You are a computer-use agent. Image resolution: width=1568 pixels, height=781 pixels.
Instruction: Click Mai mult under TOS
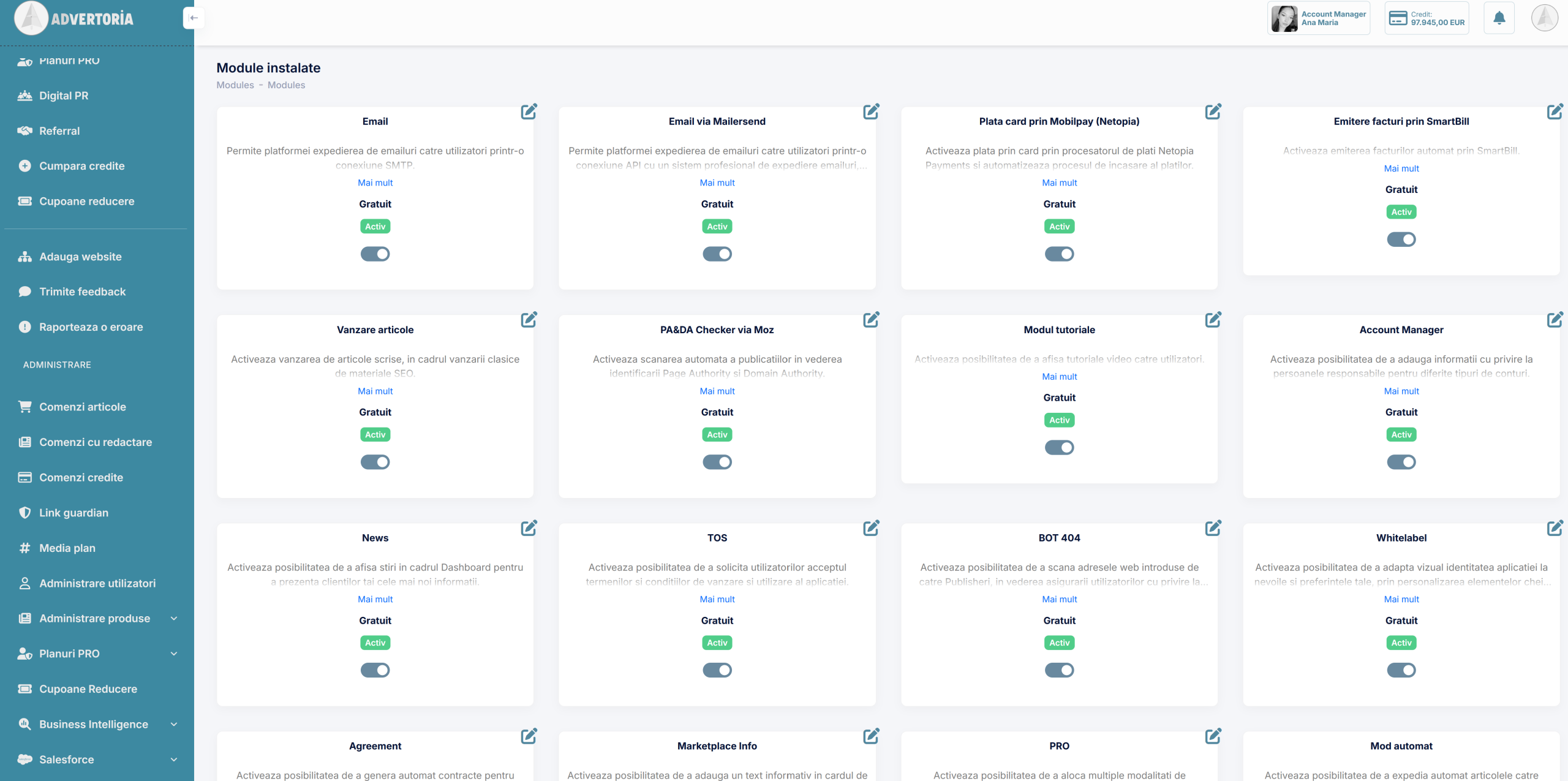(717, 599)
